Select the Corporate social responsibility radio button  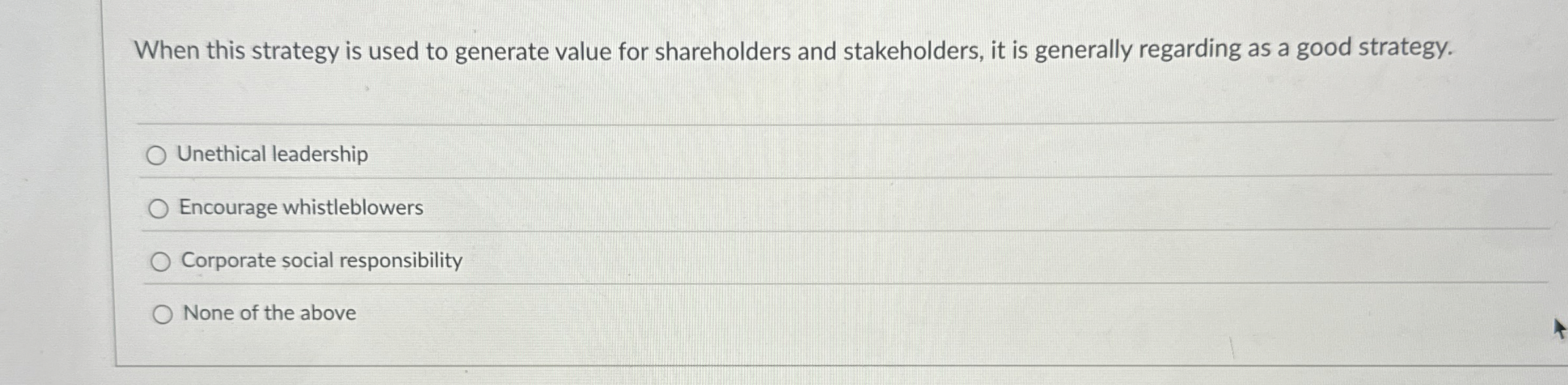point(160,261)
